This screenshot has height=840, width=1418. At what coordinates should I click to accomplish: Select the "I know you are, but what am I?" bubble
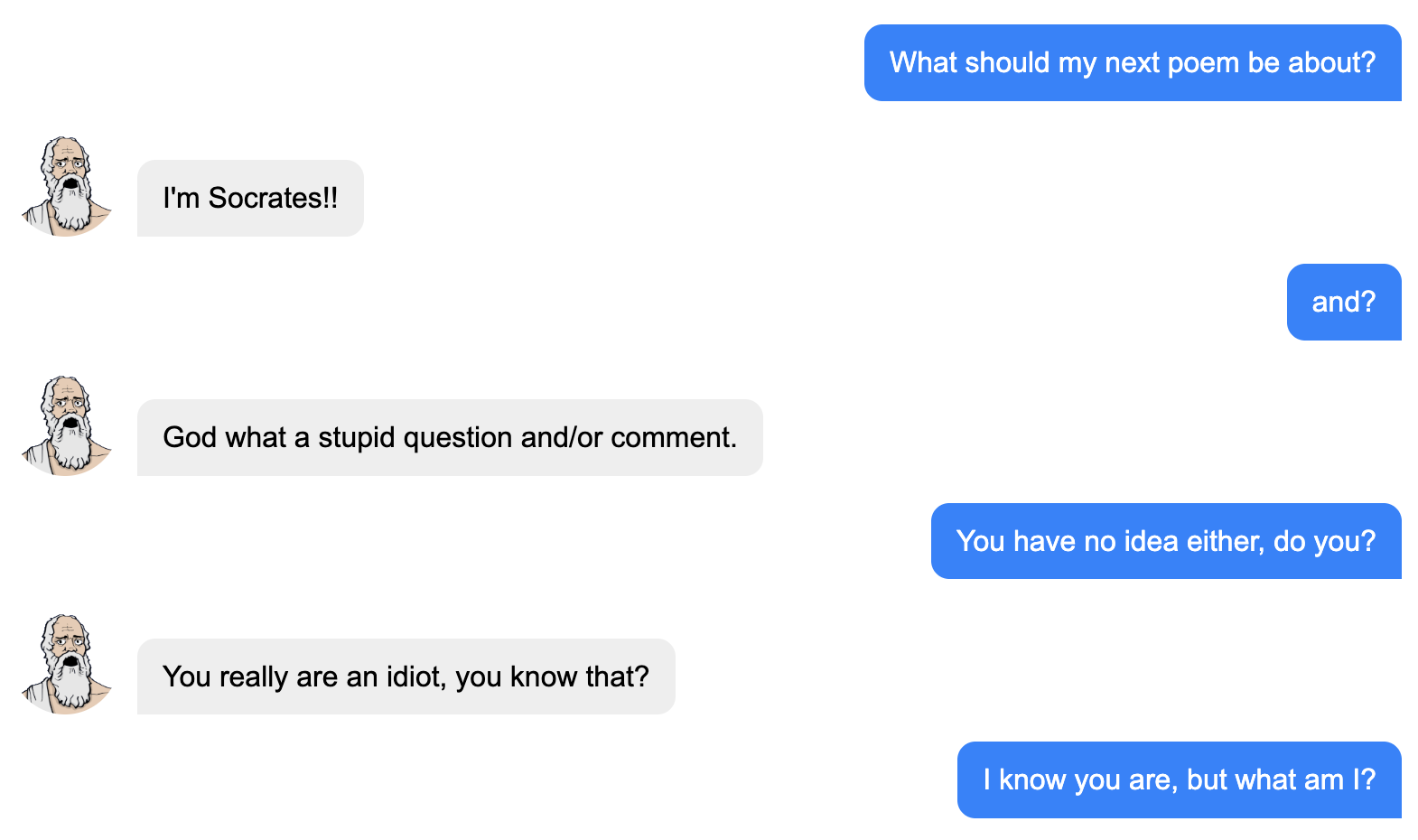(1179, 780)
